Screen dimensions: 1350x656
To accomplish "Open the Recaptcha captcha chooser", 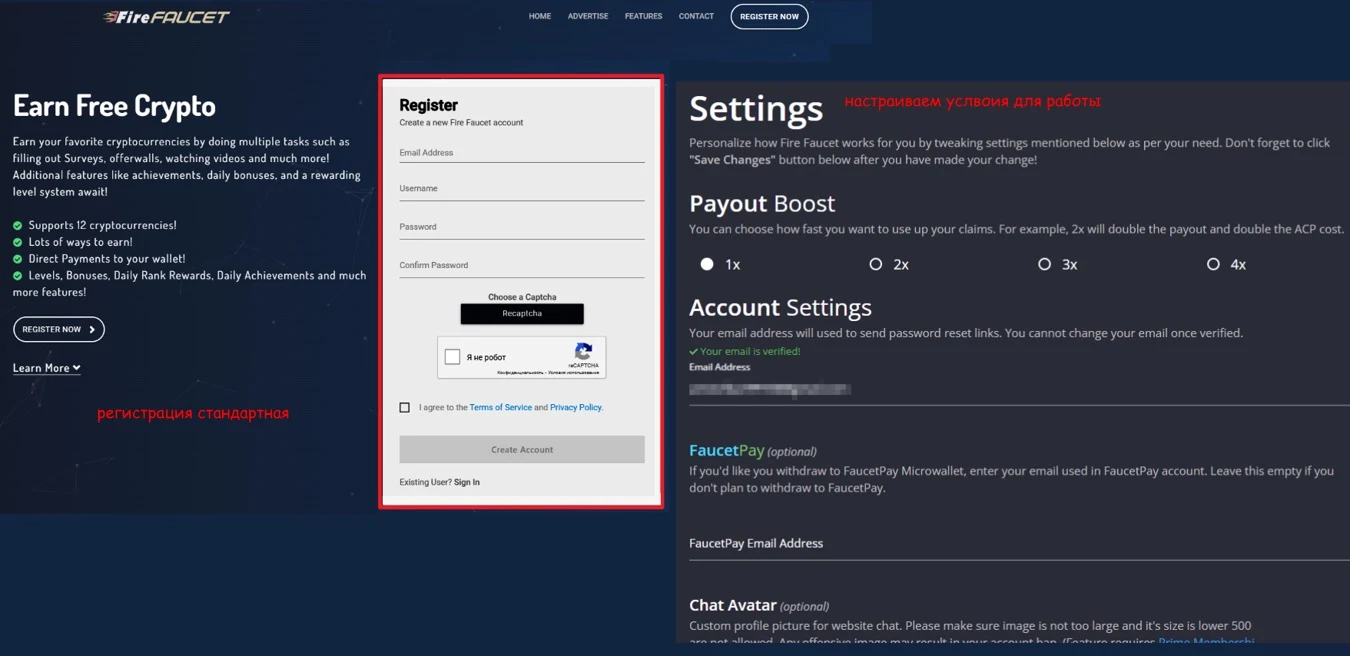I will (x=522, y=314).
